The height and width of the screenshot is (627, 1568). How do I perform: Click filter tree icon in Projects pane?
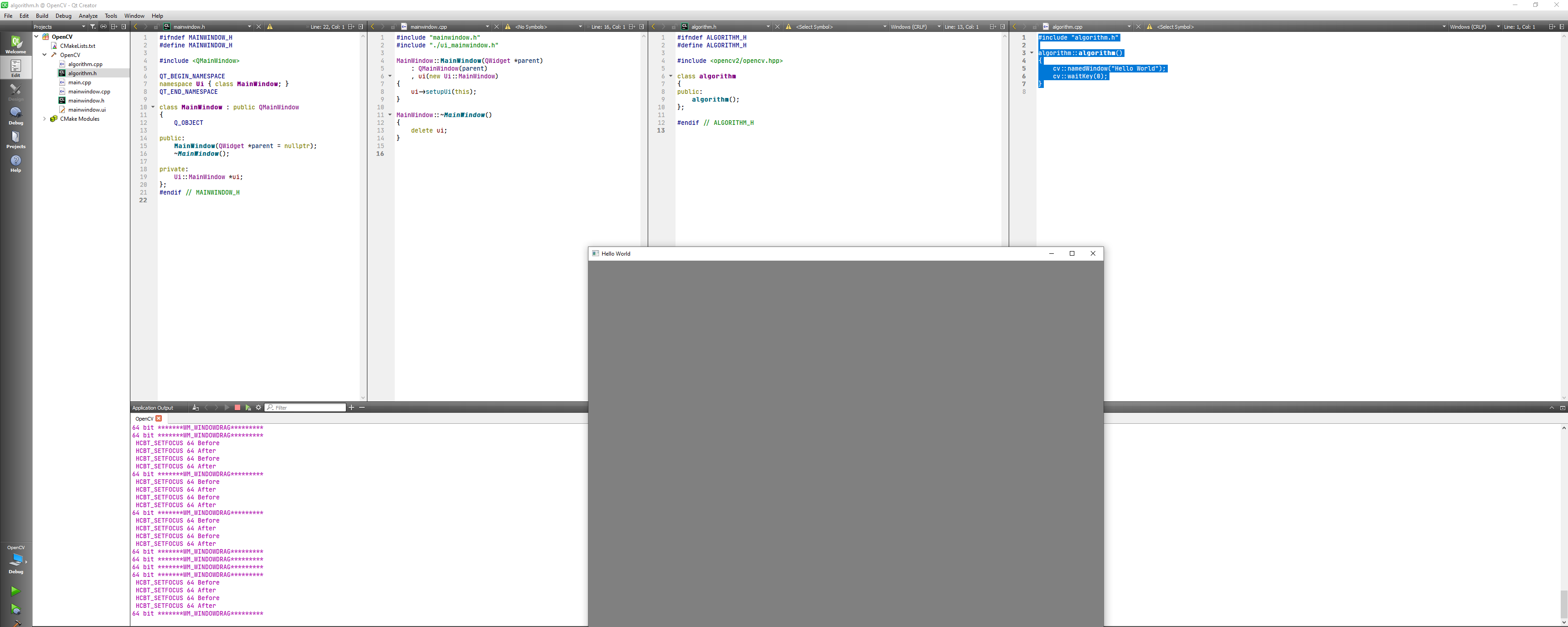(x=93, y=27)
